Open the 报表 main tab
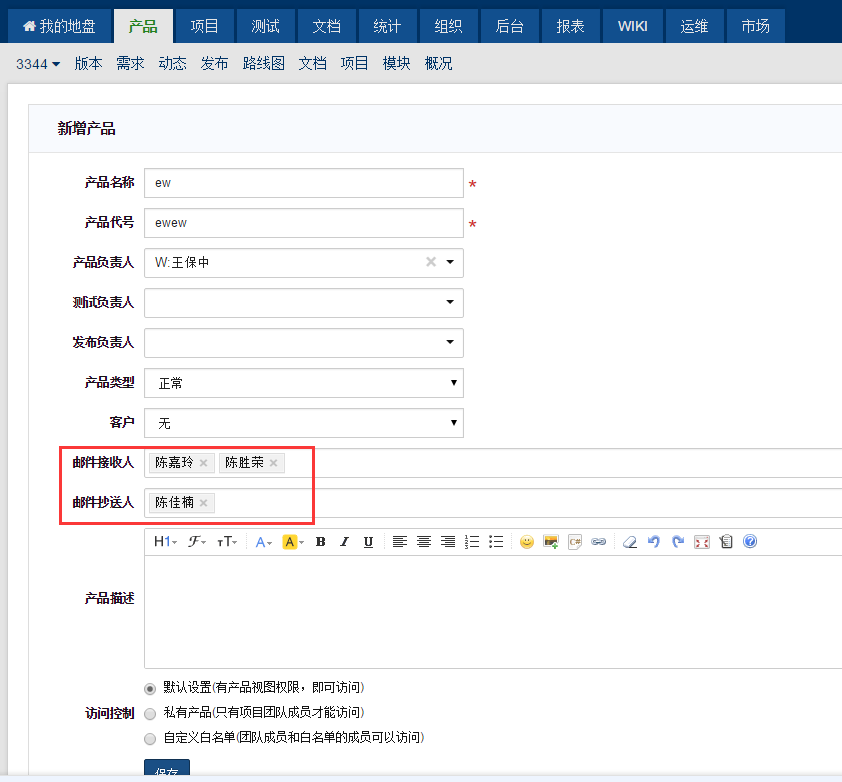The width and height of the screenshot is (842, 782). (x=570, y=26)
